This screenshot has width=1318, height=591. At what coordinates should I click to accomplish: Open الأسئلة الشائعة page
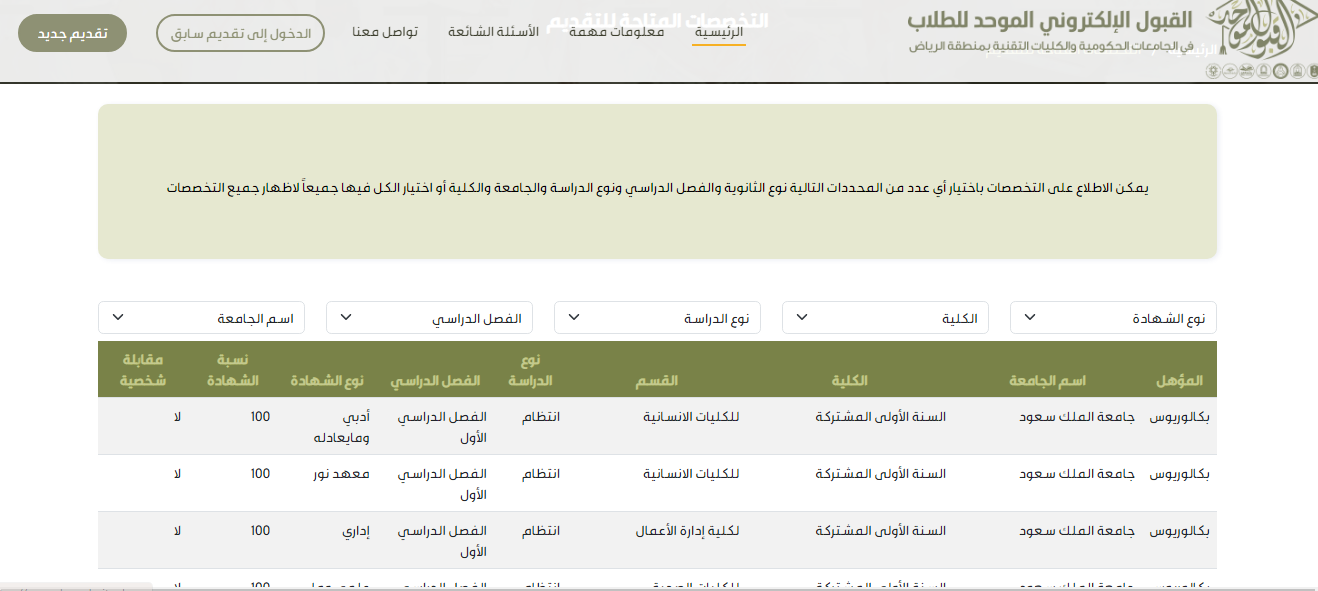click(x=493, y=32)
